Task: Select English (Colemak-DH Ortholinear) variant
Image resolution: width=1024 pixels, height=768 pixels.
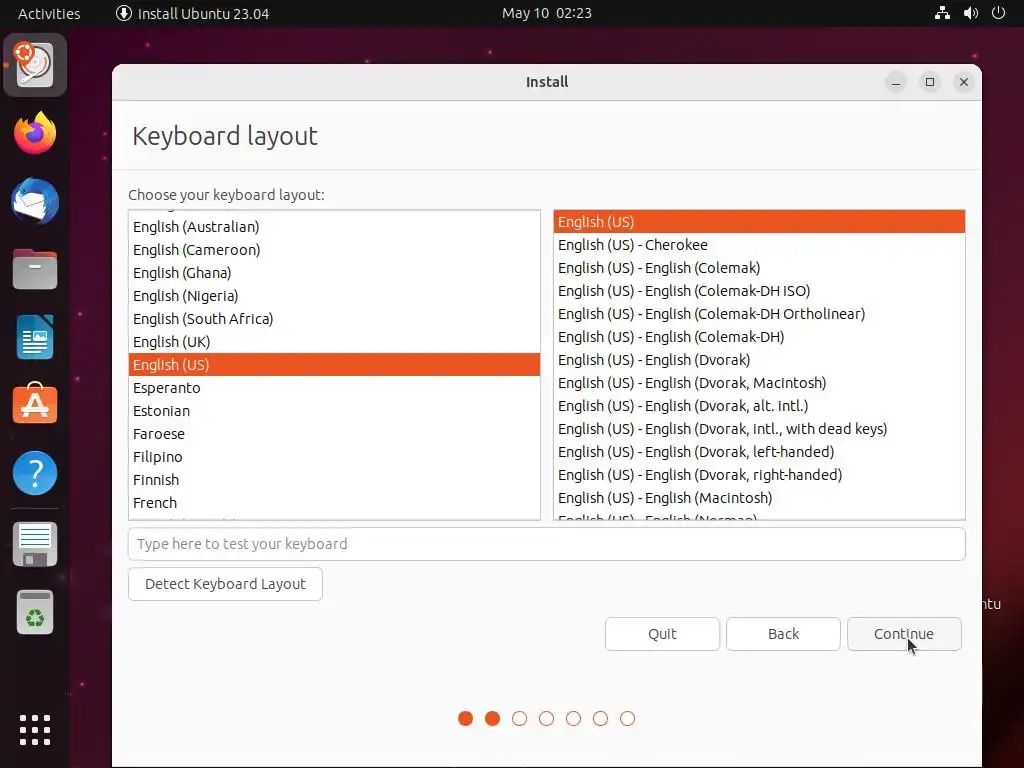Action: (x=759, y=314)
